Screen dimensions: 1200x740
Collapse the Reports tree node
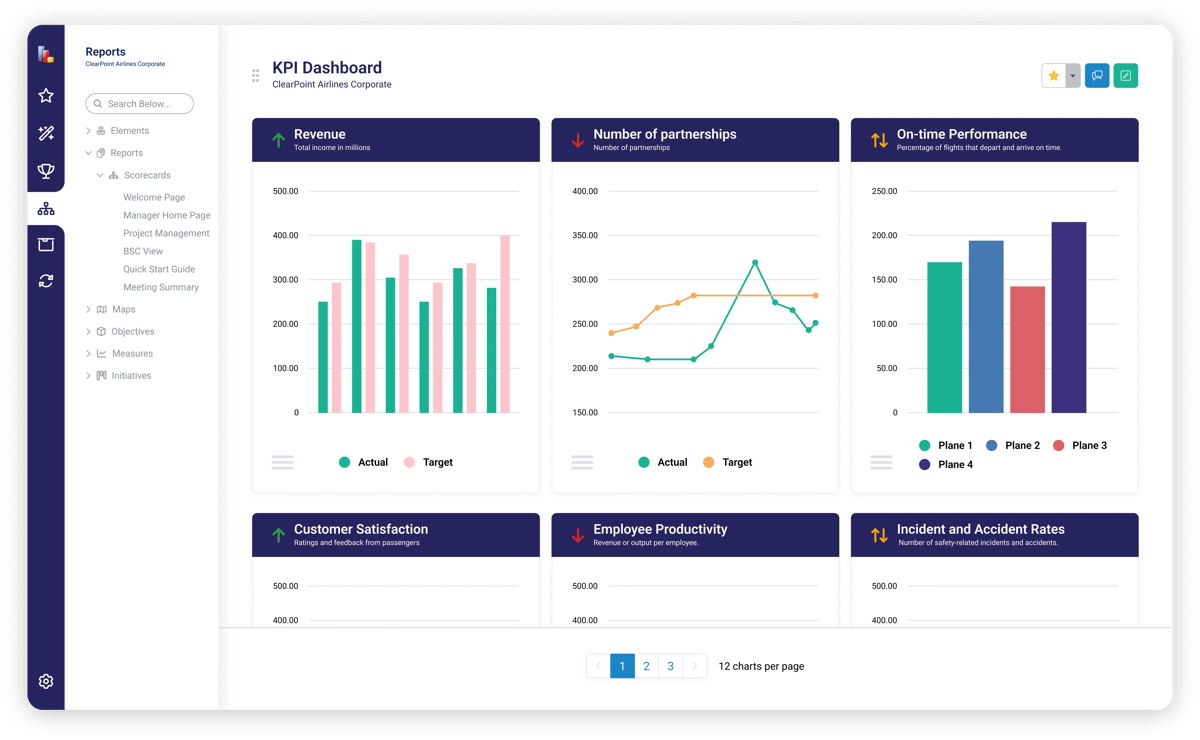pos(88,153)
